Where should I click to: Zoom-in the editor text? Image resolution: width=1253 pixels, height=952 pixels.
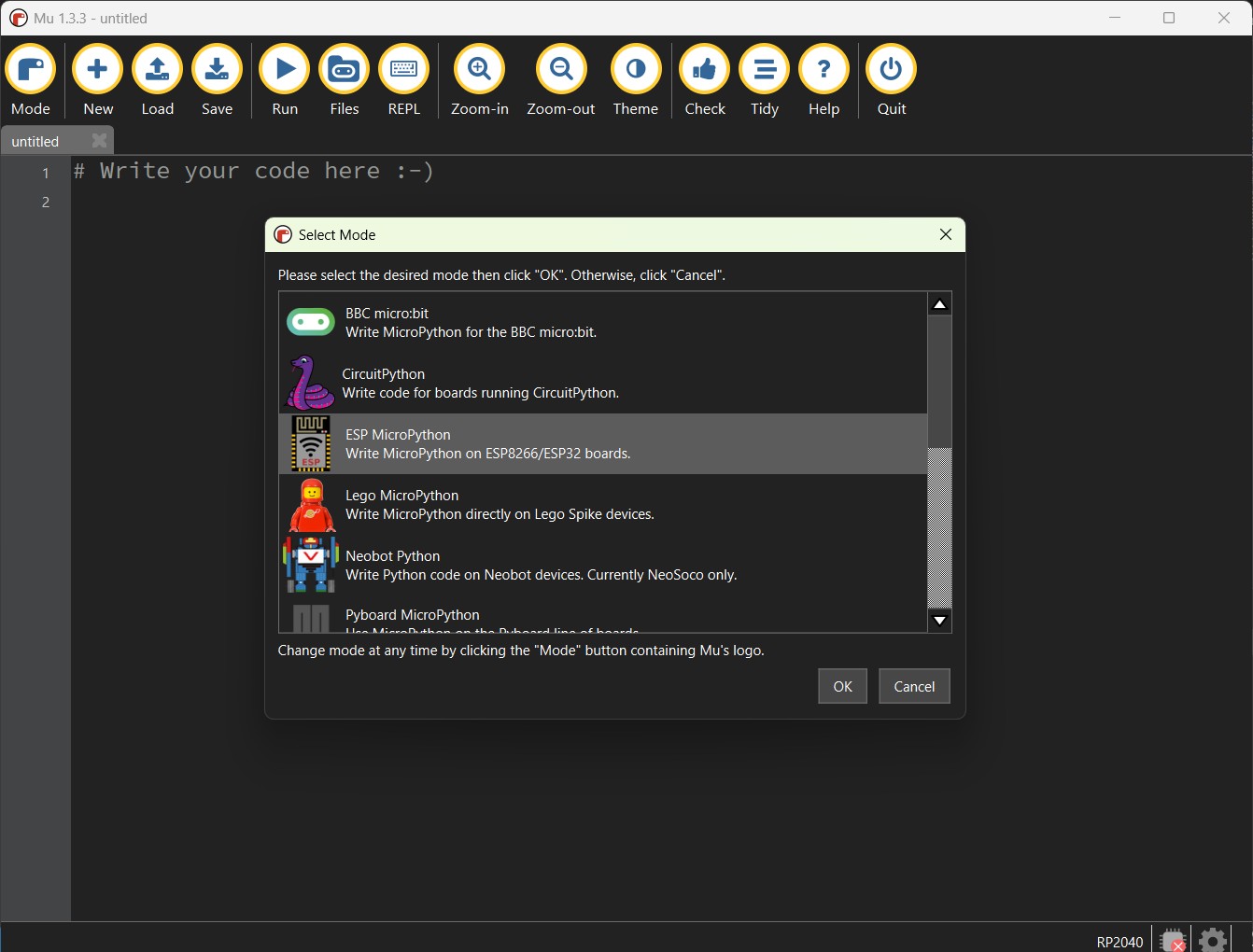coord(480,81)
